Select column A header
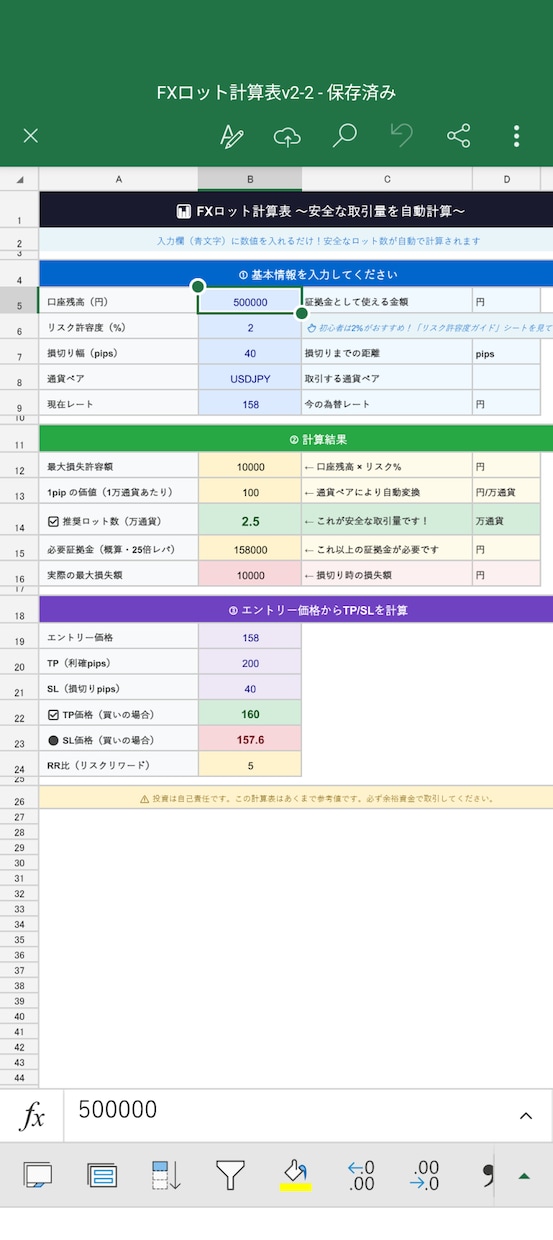The height and width of the screenshot is (1240, 553). pos(118,179)
